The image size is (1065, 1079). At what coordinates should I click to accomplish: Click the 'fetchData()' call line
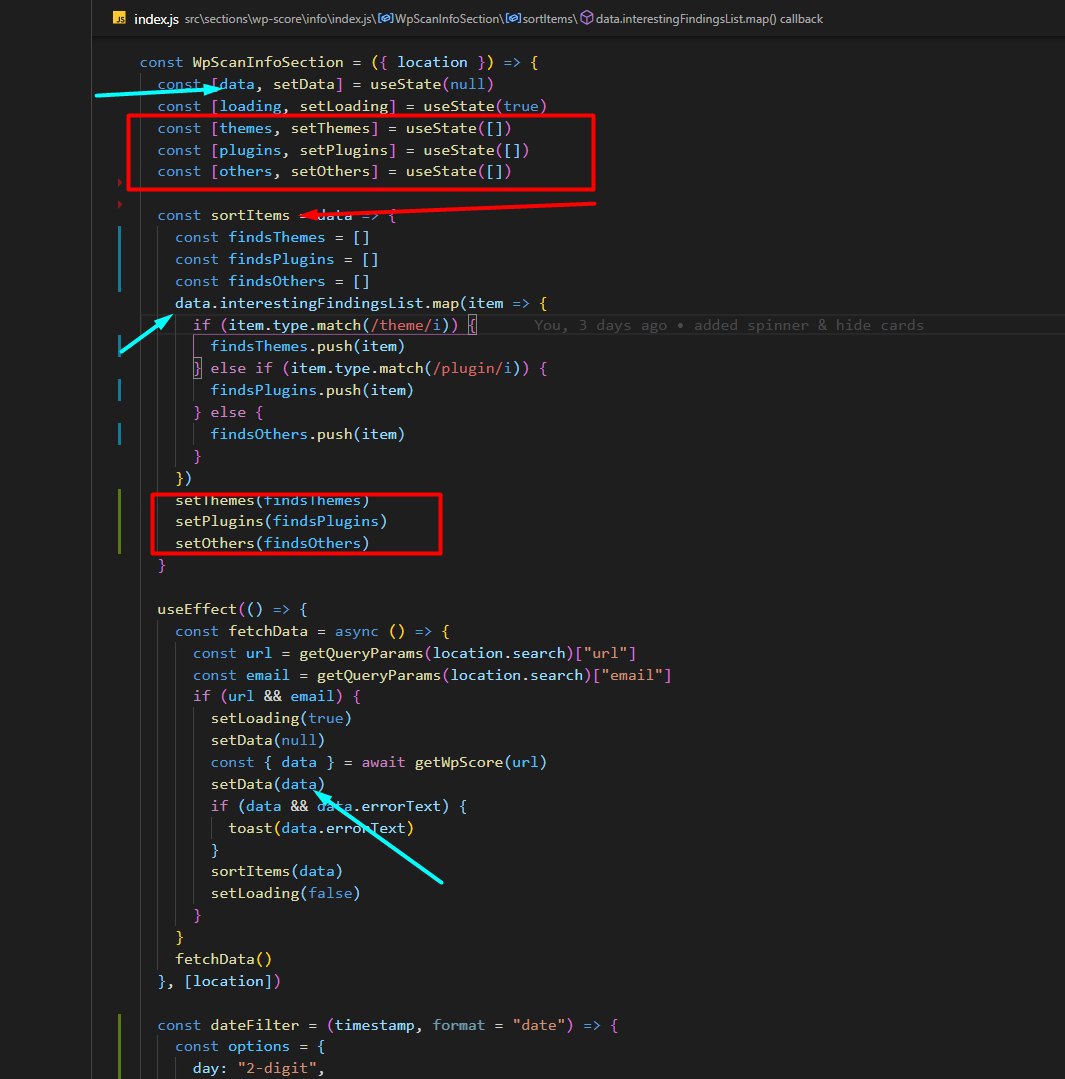click(224, 959)
